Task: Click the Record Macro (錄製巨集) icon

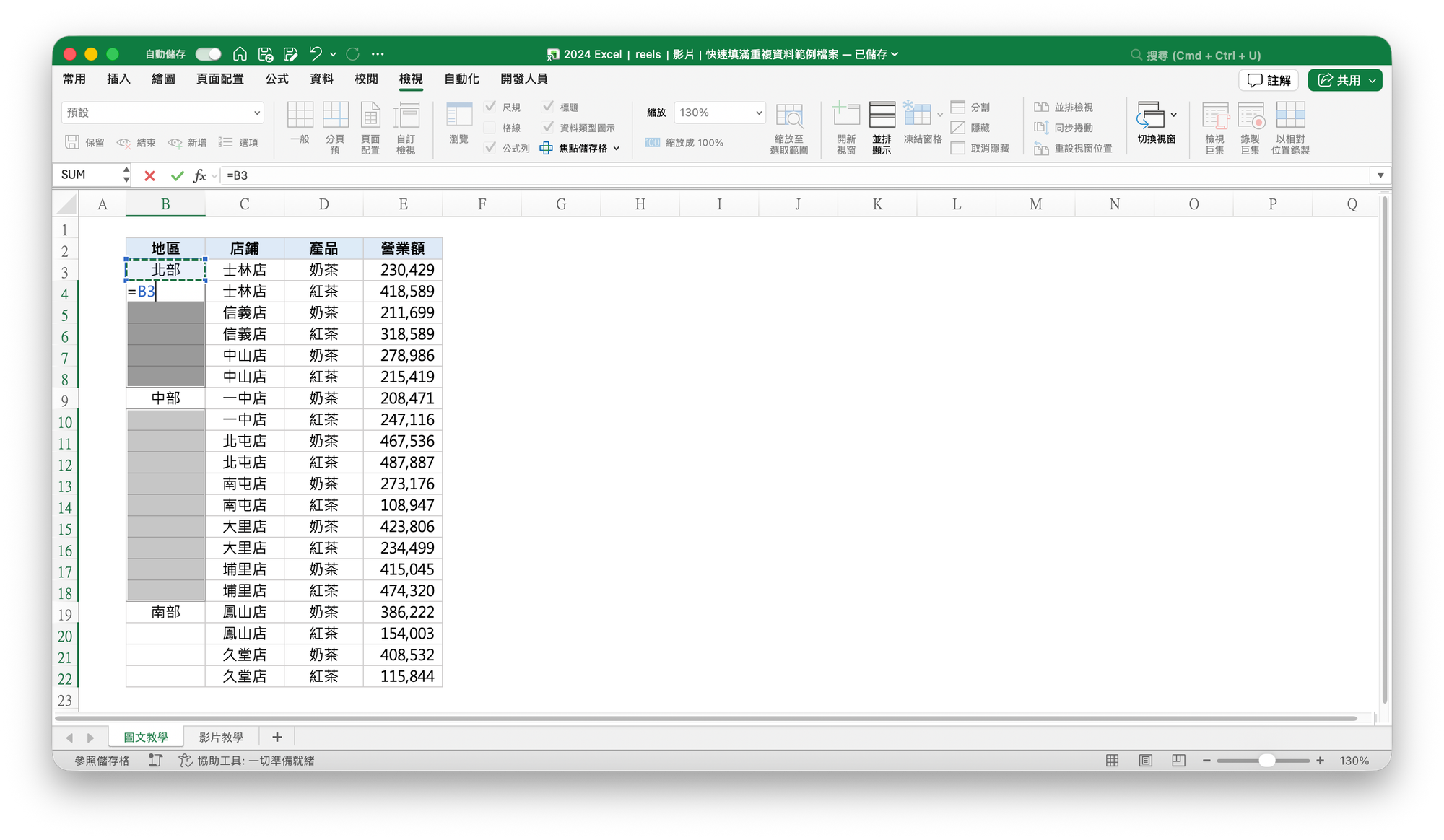Action: pos(1251,115)
